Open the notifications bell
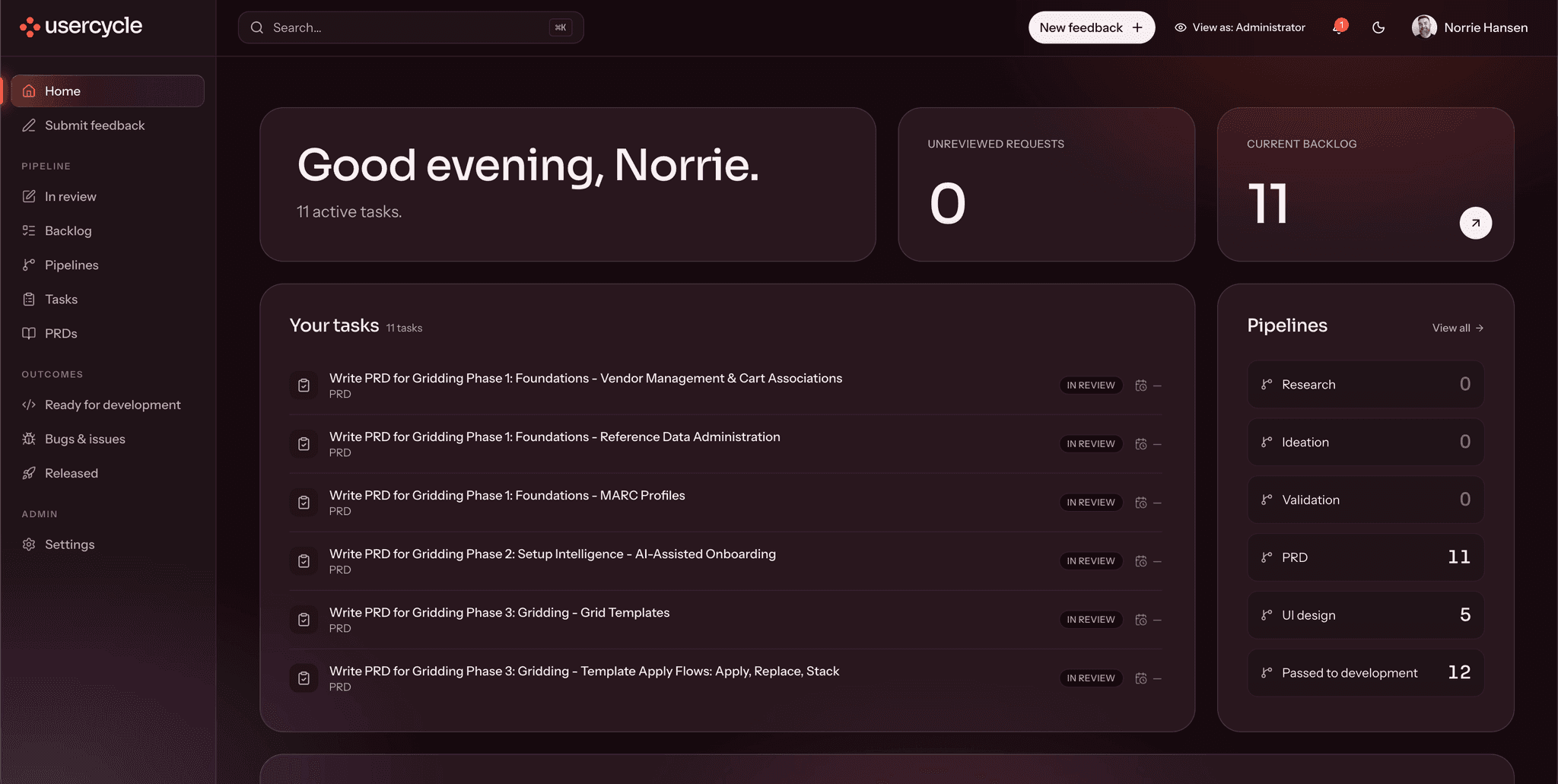This screenshot has height=784, width=1558. [x=1339, y=27]
